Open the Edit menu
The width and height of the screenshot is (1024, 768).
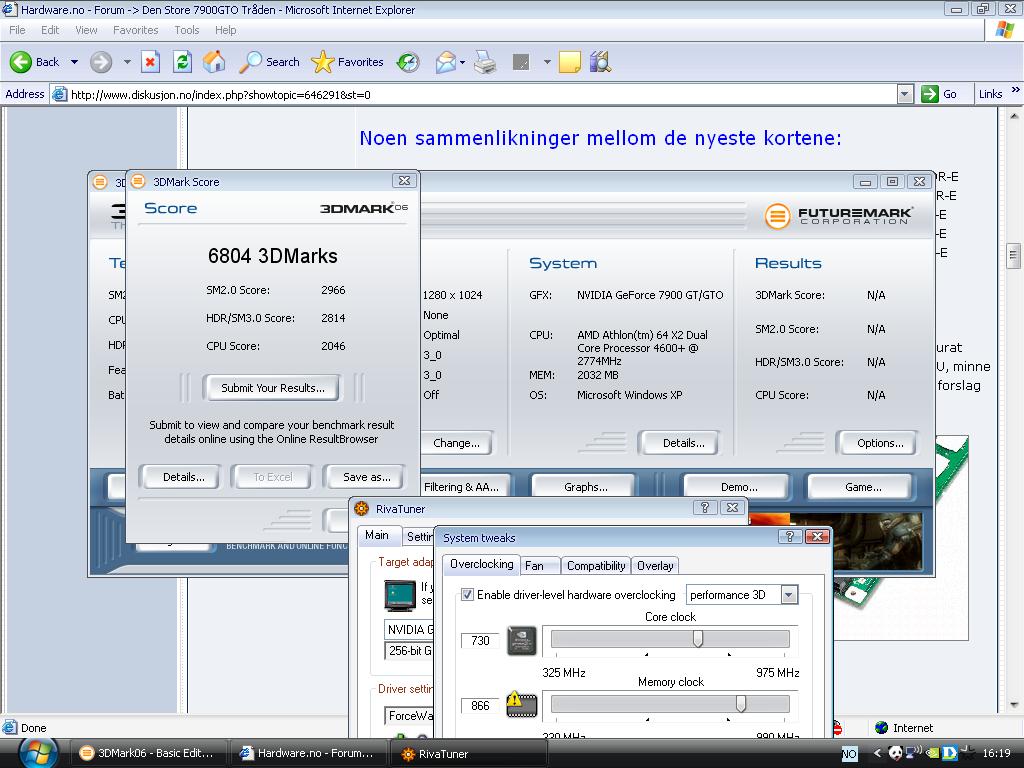pos(50,30)
